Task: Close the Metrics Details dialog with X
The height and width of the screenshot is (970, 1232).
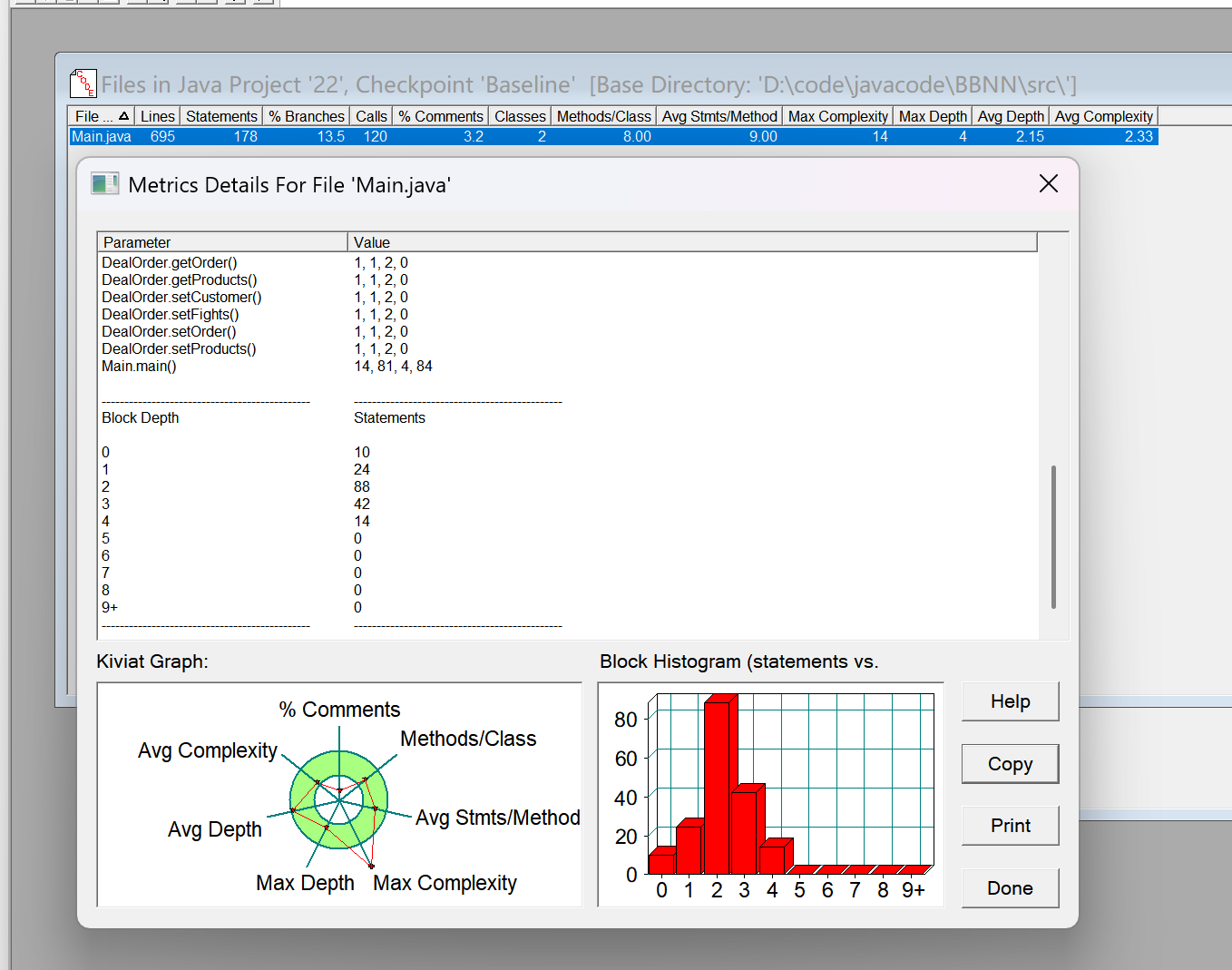Action: point(1049,183)
